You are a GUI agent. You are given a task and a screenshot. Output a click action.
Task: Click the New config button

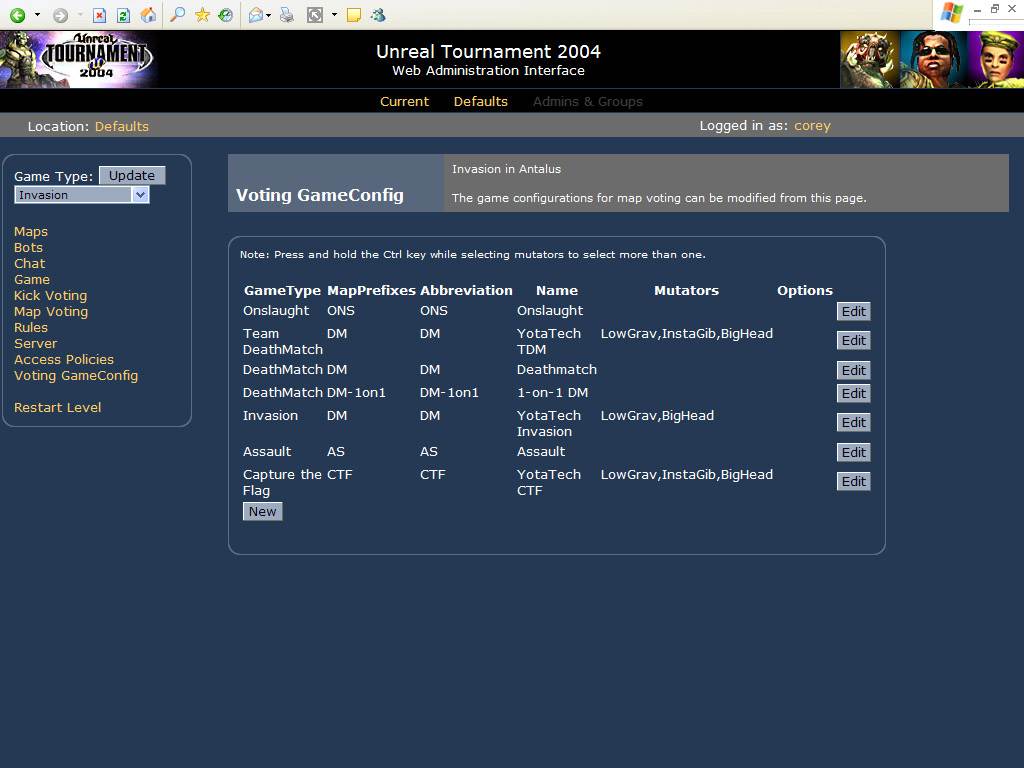pyautogui.click(x=263, y=511)
